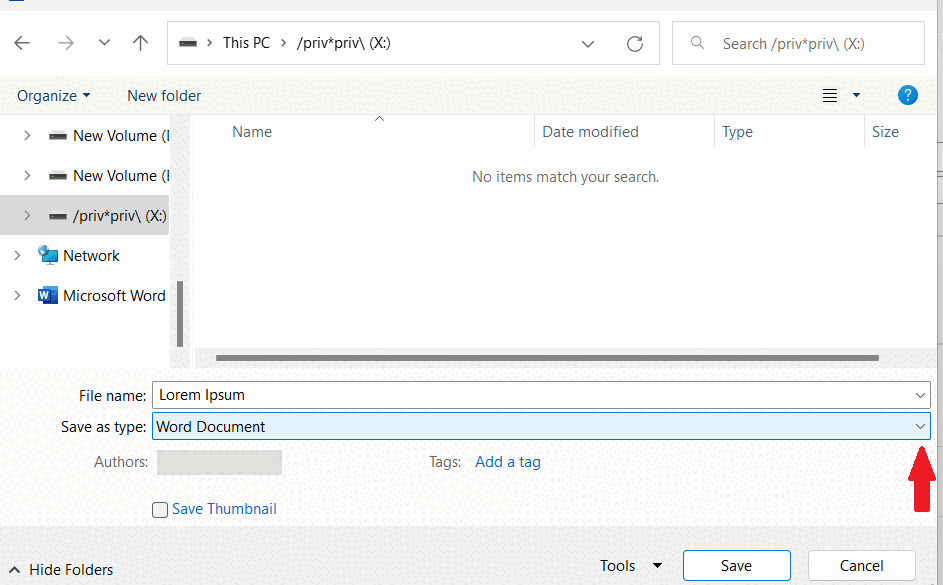943x585 pixels.
Task: Refresh the current folder view
Action: [x=635, y=43]
